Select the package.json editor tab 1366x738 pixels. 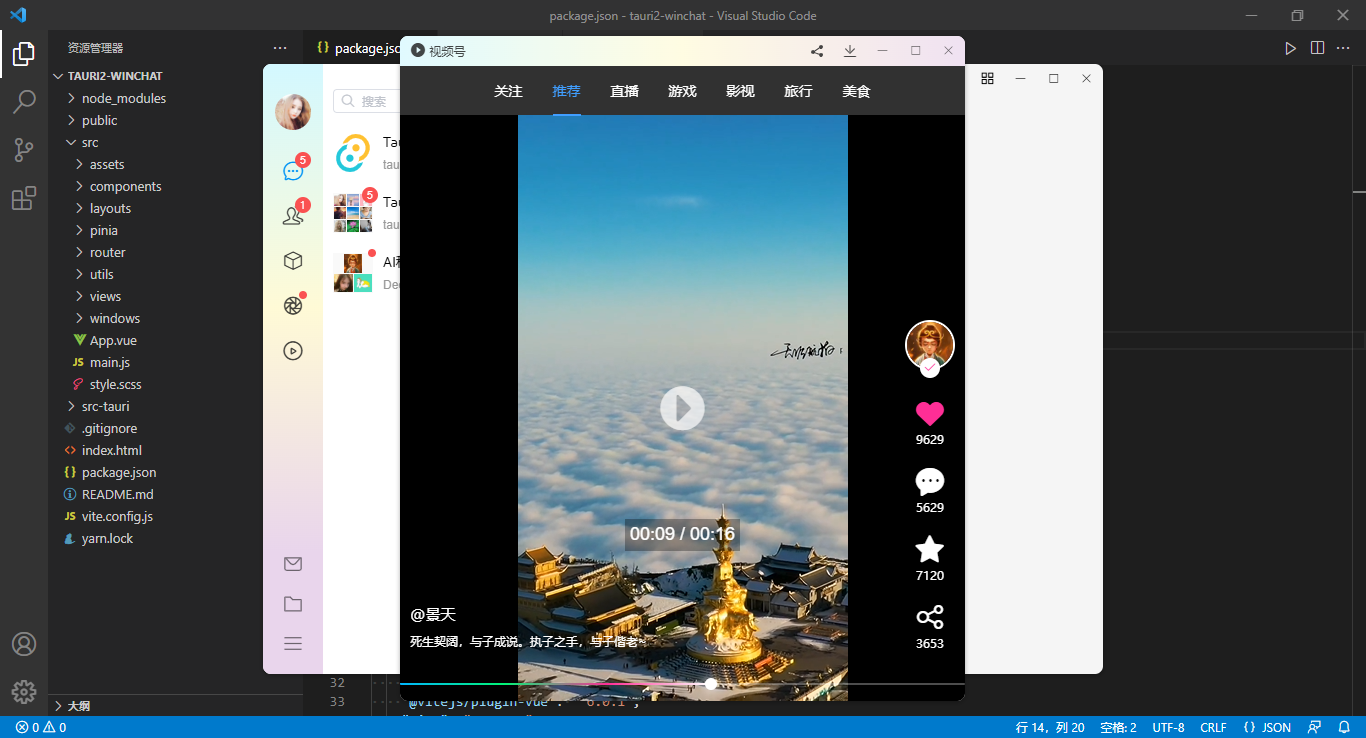click(361, 46)
